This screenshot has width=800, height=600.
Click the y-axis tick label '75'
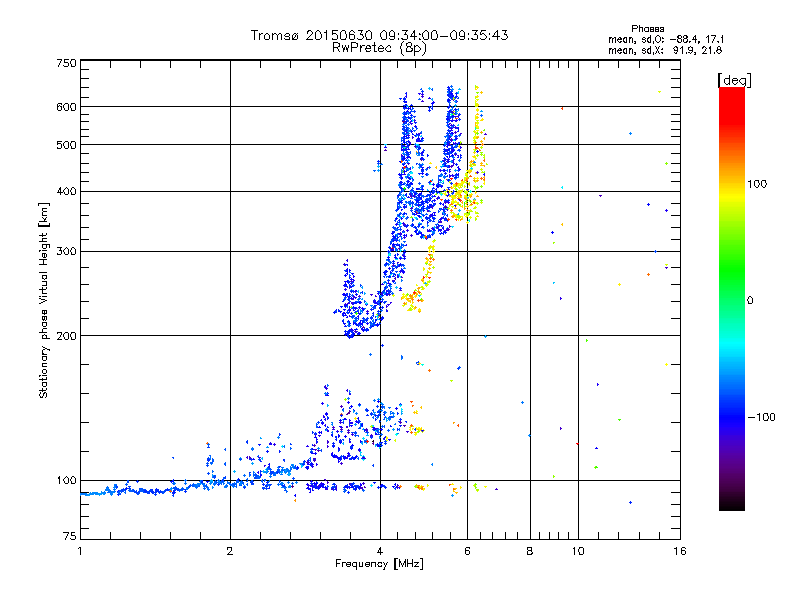pyautogui.click(x=70, y=536)
